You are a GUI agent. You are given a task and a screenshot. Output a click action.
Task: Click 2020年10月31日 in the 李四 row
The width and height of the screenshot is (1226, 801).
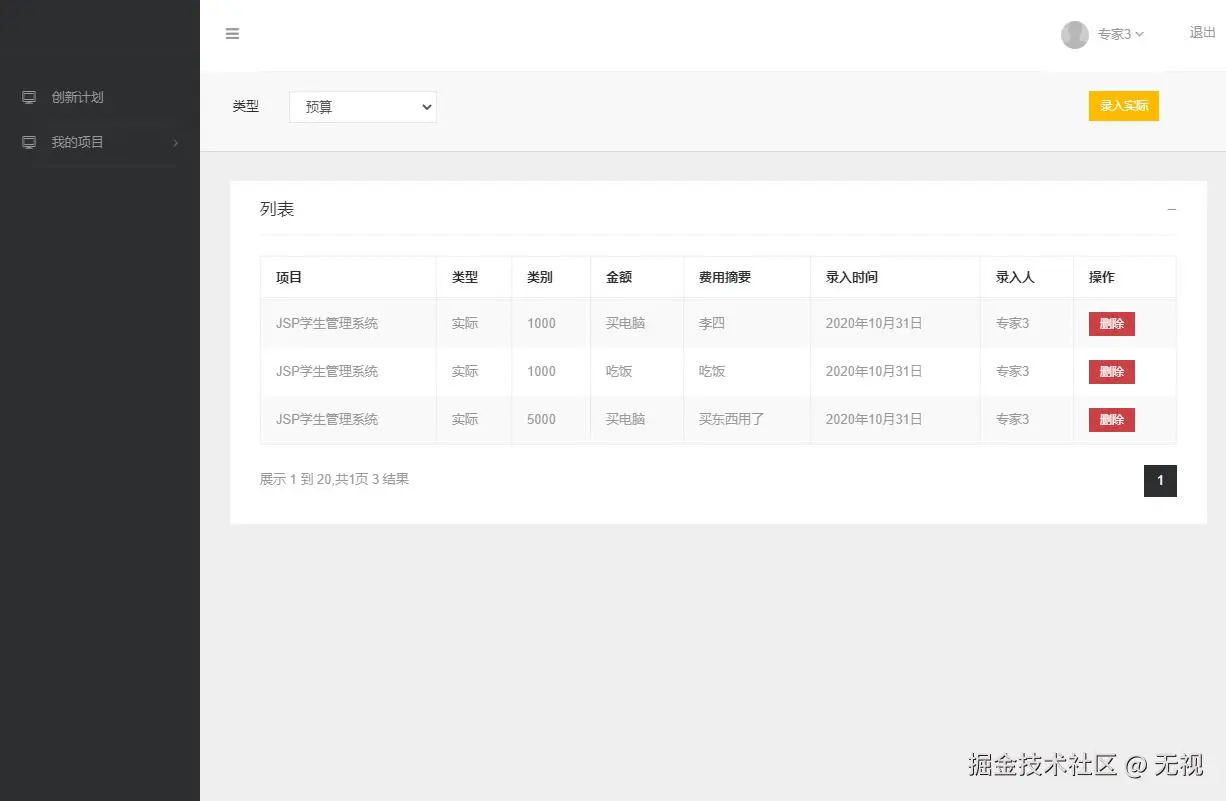pyautogui.click(x=874, y=323)
